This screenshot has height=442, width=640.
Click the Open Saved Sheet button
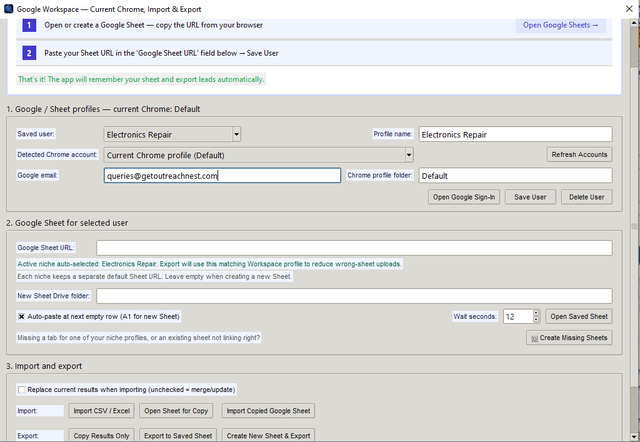click(x=579, y=317)
